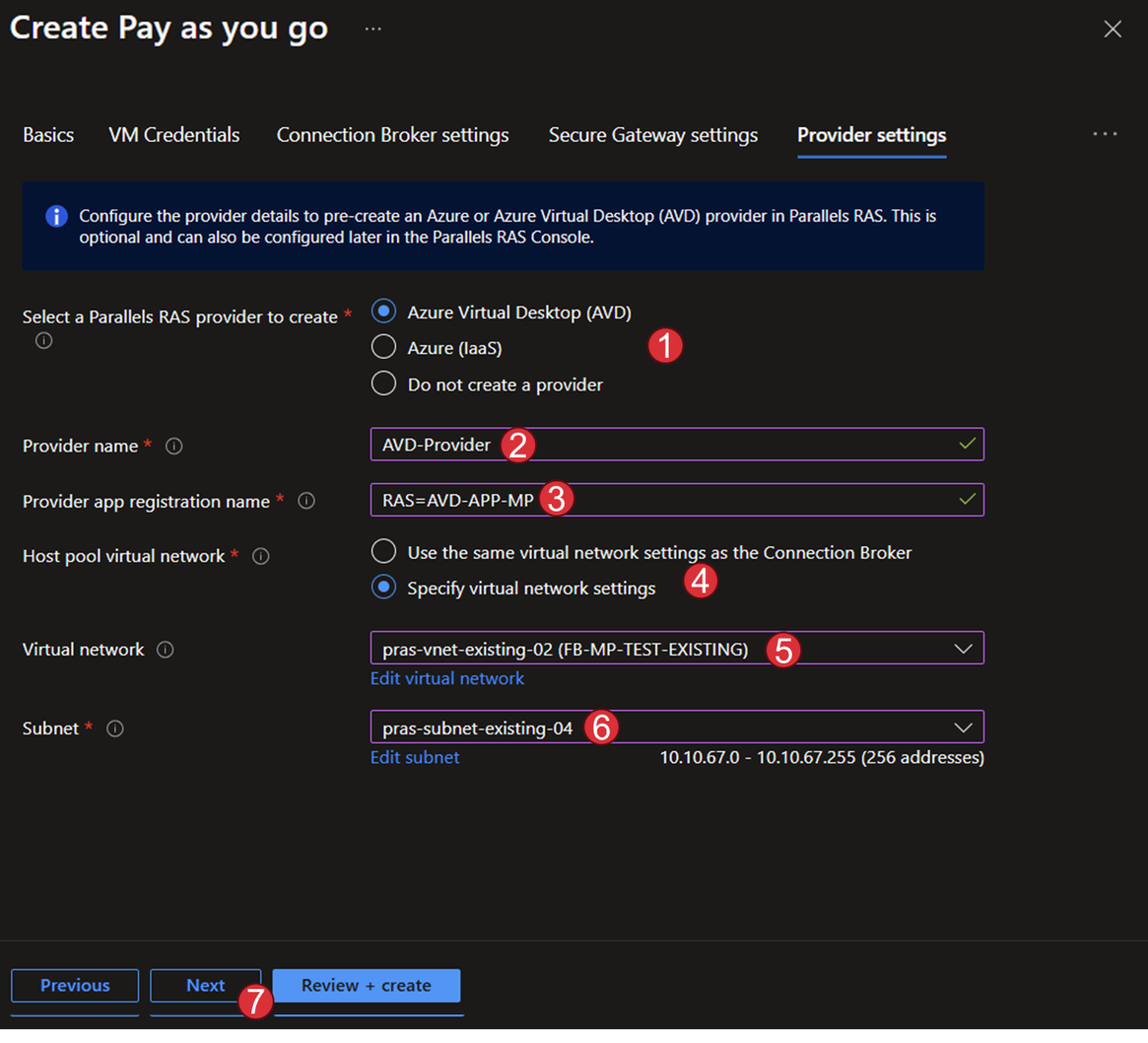Open Connection Broker settings tab
The width and height of the screenshot is (1148, 1043).
coord(392,135)
